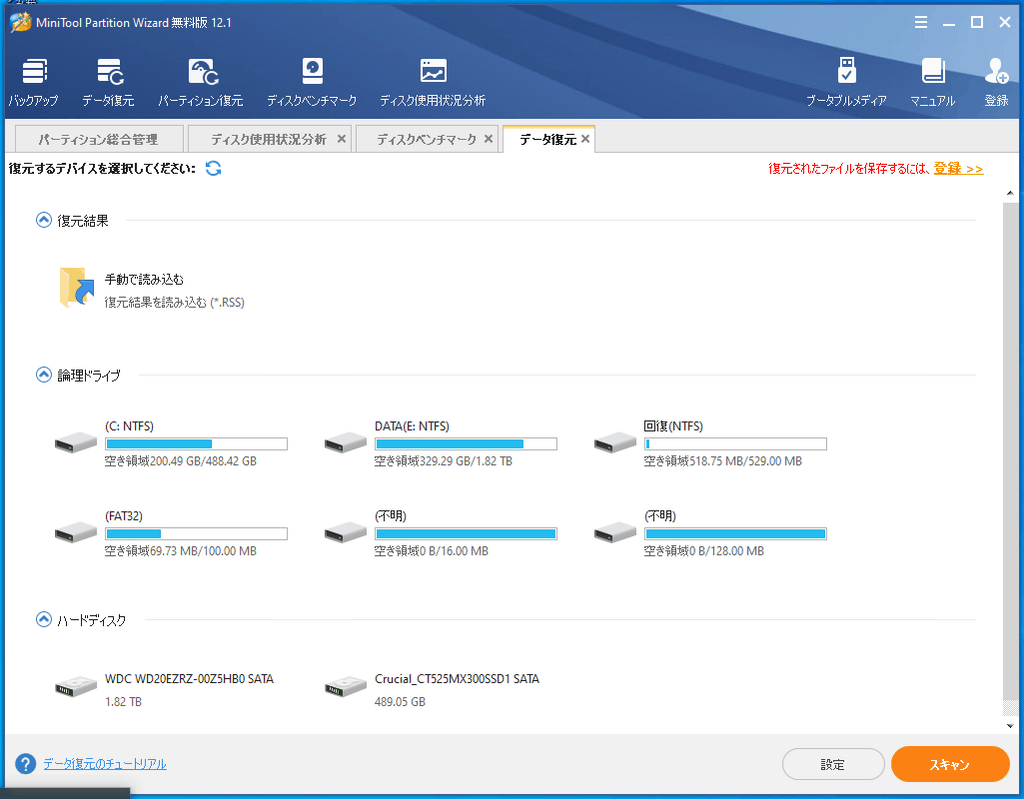Collapse the 論理ドライブ section
This screenshot has width=1024, height=799.
coord(43,375)
